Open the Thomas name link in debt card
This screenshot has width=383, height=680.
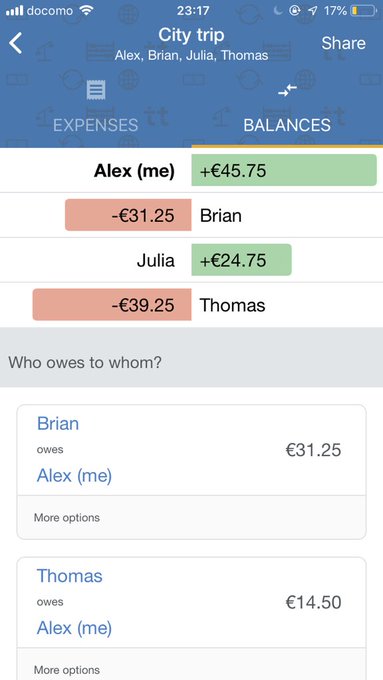[70, 575]
